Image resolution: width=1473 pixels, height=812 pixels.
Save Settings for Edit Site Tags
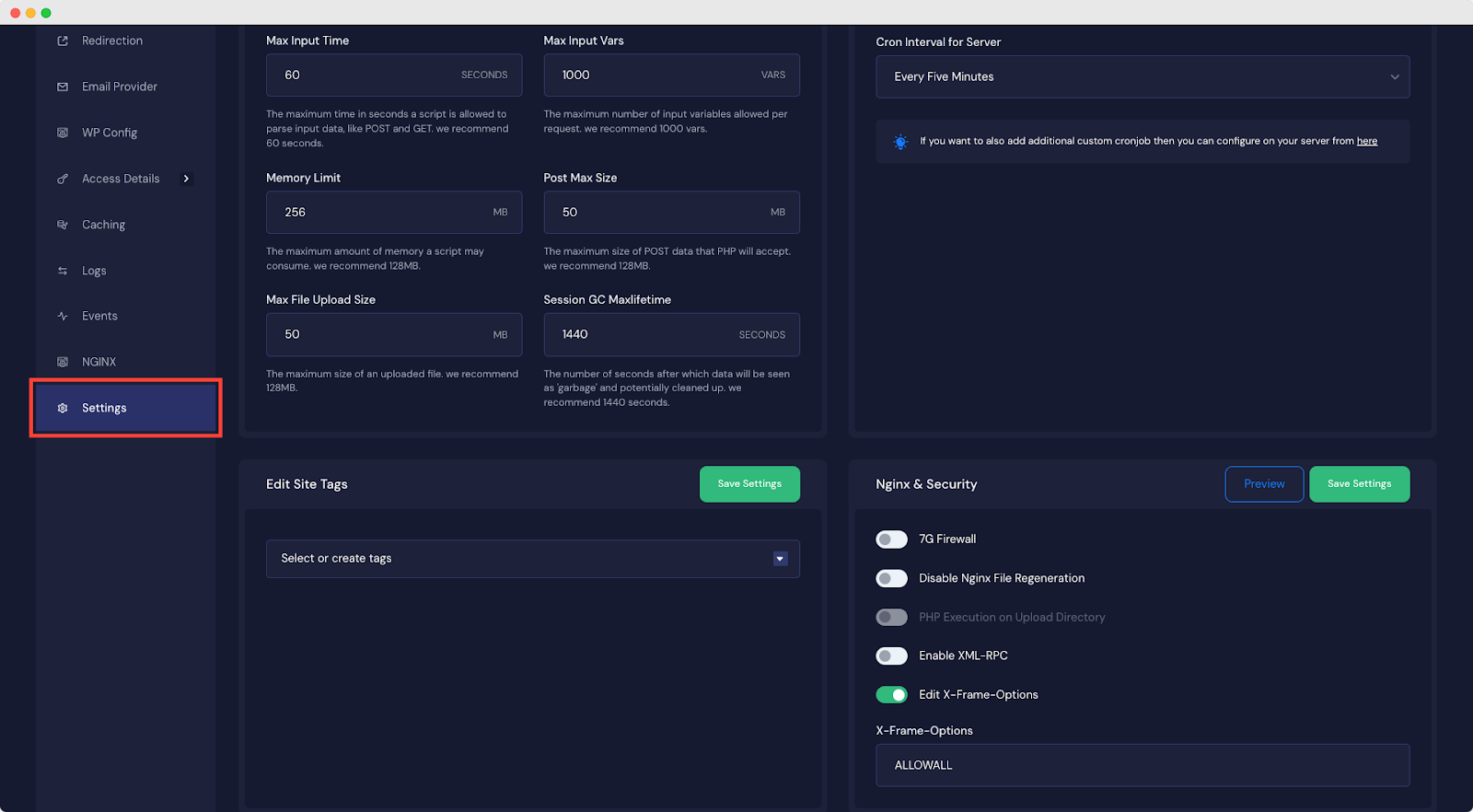tap(749, 484)
